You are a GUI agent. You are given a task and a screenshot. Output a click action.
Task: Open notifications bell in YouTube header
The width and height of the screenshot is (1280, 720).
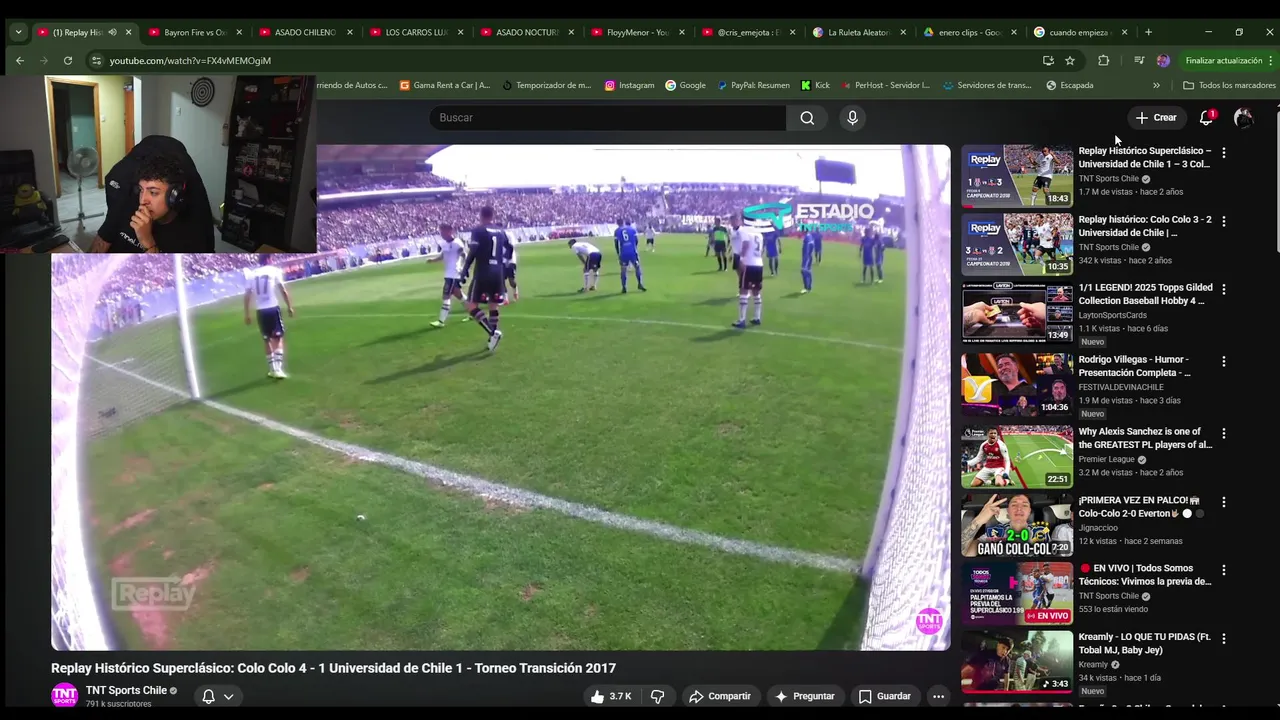point(1206,118)
